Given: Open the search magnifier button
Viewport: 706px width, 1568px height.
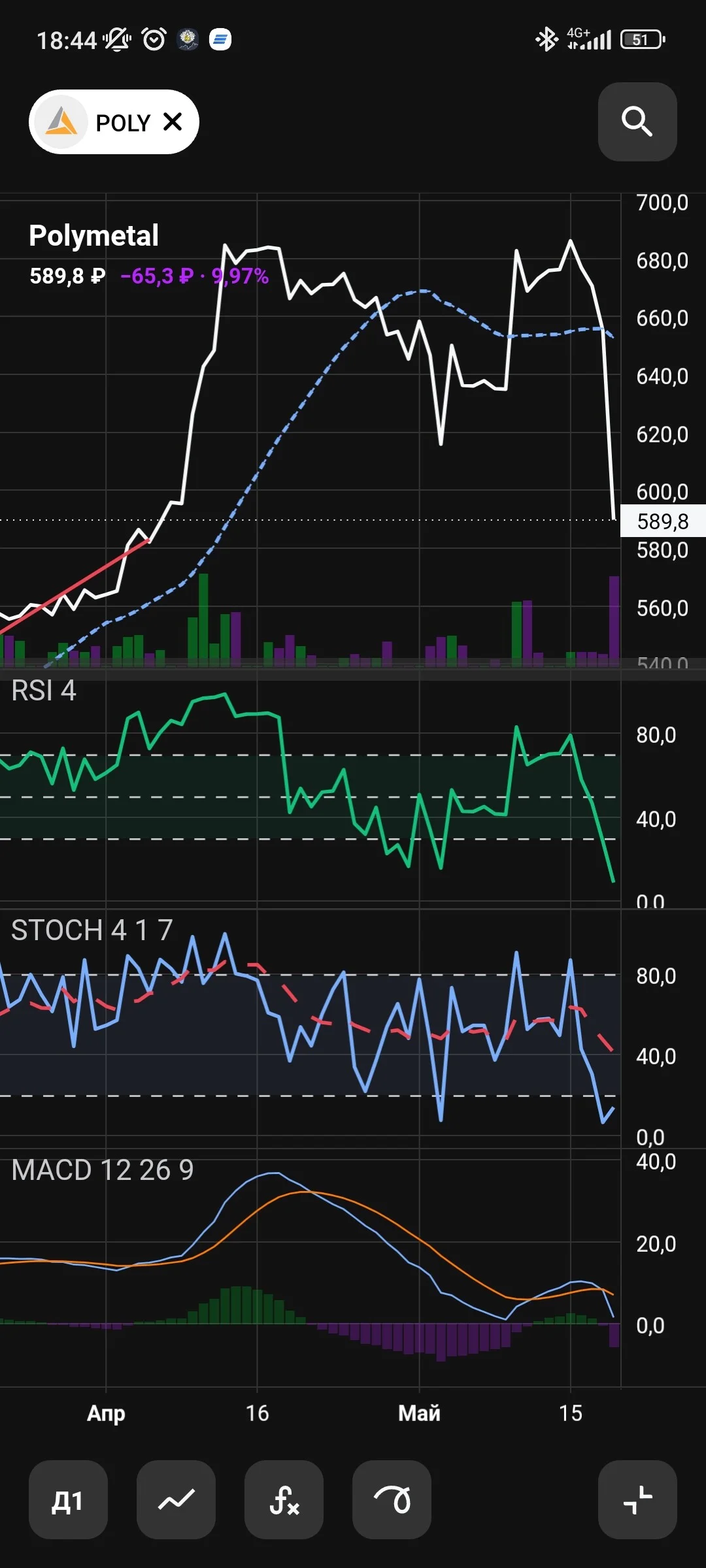Looking at the screenshot, I should (x=637, y=122).
